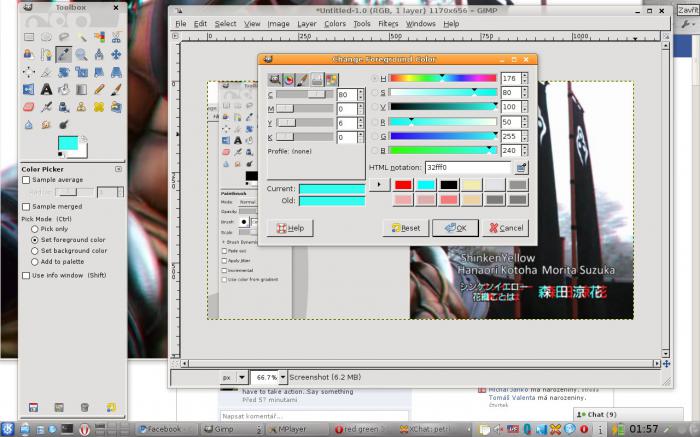Select the Paintbrush tool
Viewport: 700px width, 437px height.
pyautogui.click(x=116, y=89)
